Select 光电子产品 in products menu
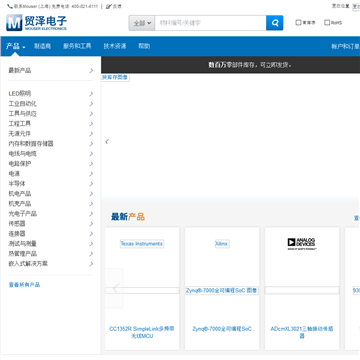The width and height of the screenshot is (360, 360). 22,214
